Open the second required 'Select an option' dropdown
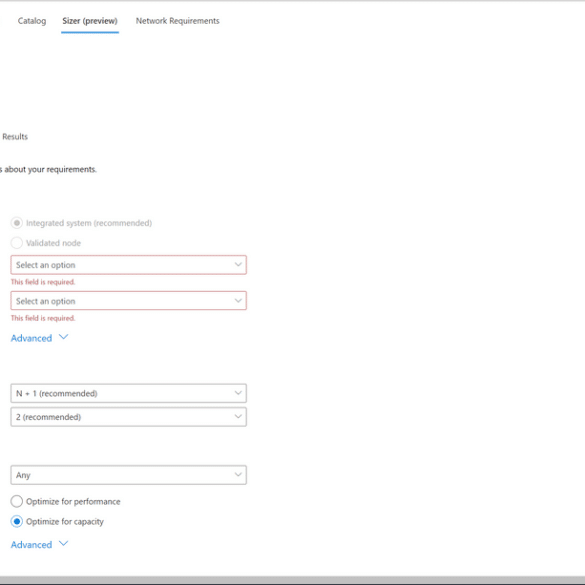Screen dimensions: 585x585 point(129,301)
